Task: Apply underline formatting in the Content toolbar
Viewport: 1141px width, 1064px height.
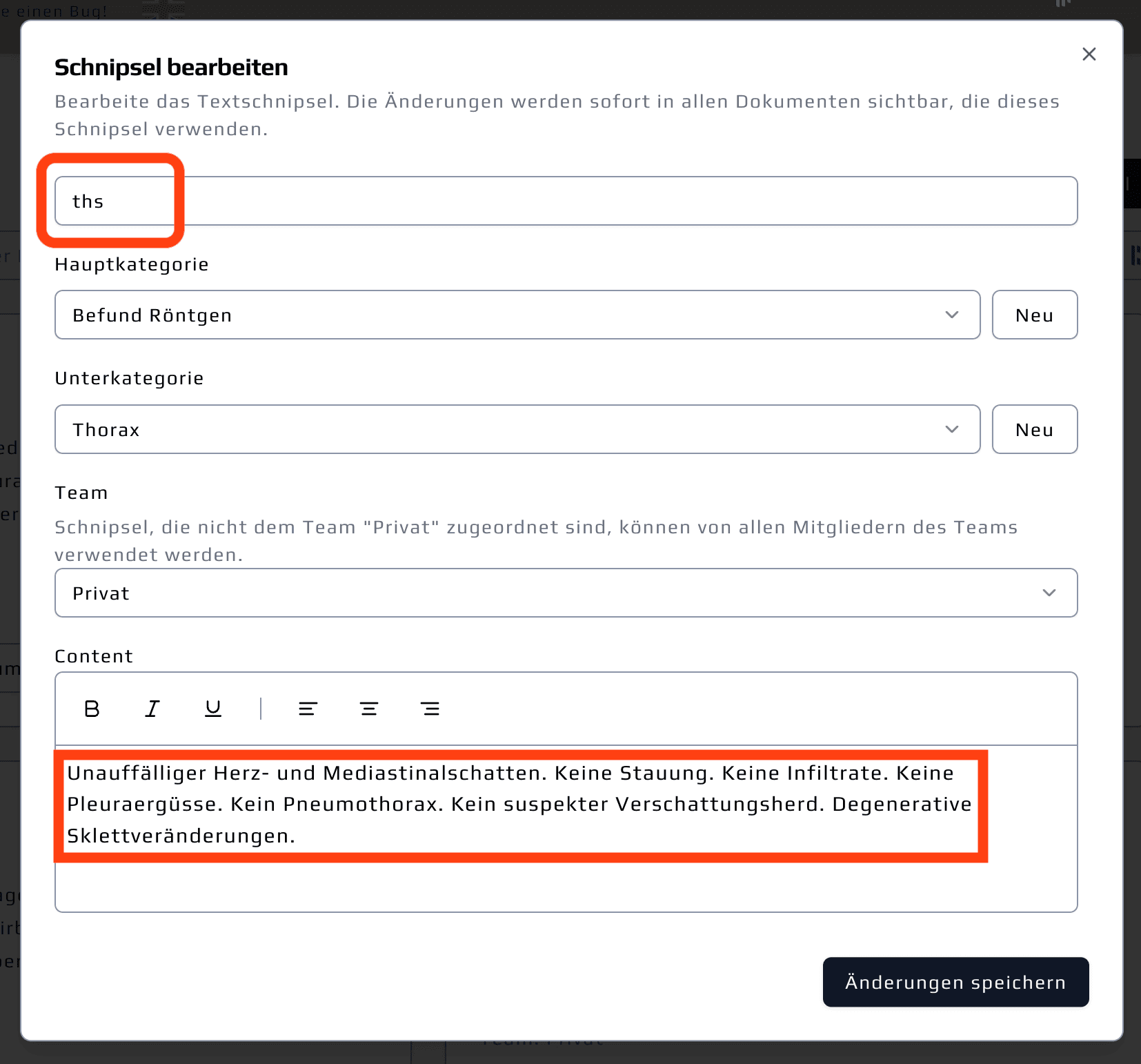Action: click(212, 709)
